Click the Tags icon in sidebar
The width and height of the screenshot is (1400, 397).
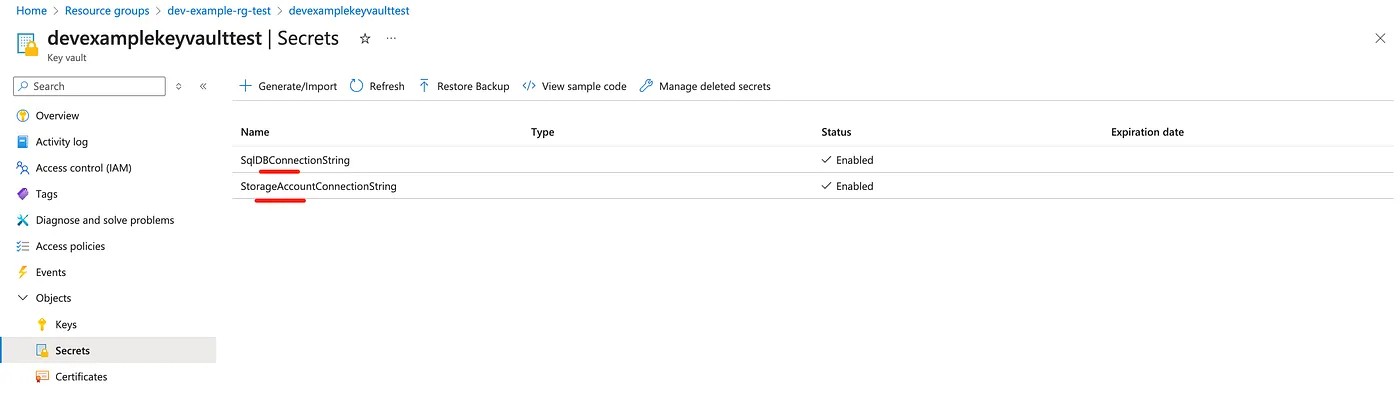tap(22, 194)
